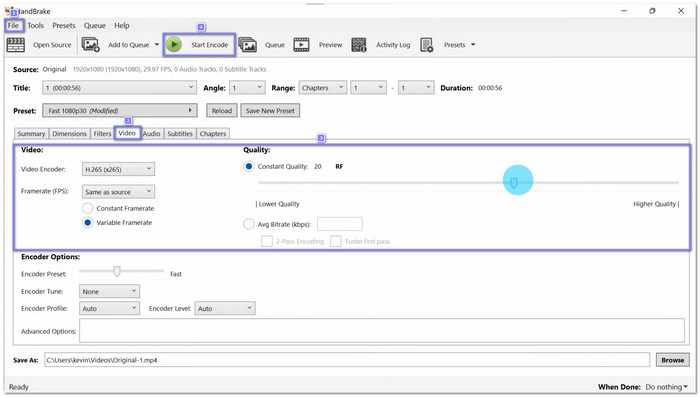Select Variable Framerate radio button
Image resolution: width=700 pixels, height=397 pixels.
[x=88, y=222]
